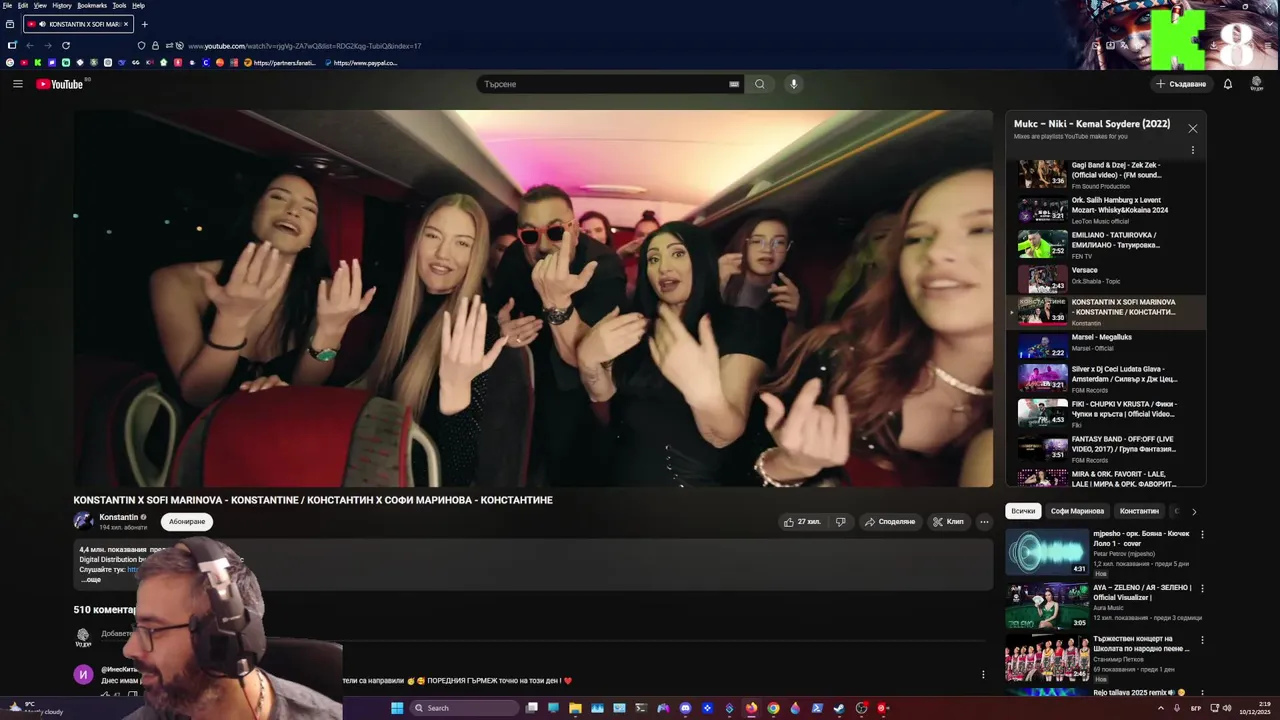
Task: Select the Софи Маринова filter chip
Action: tap(1077, 511)
